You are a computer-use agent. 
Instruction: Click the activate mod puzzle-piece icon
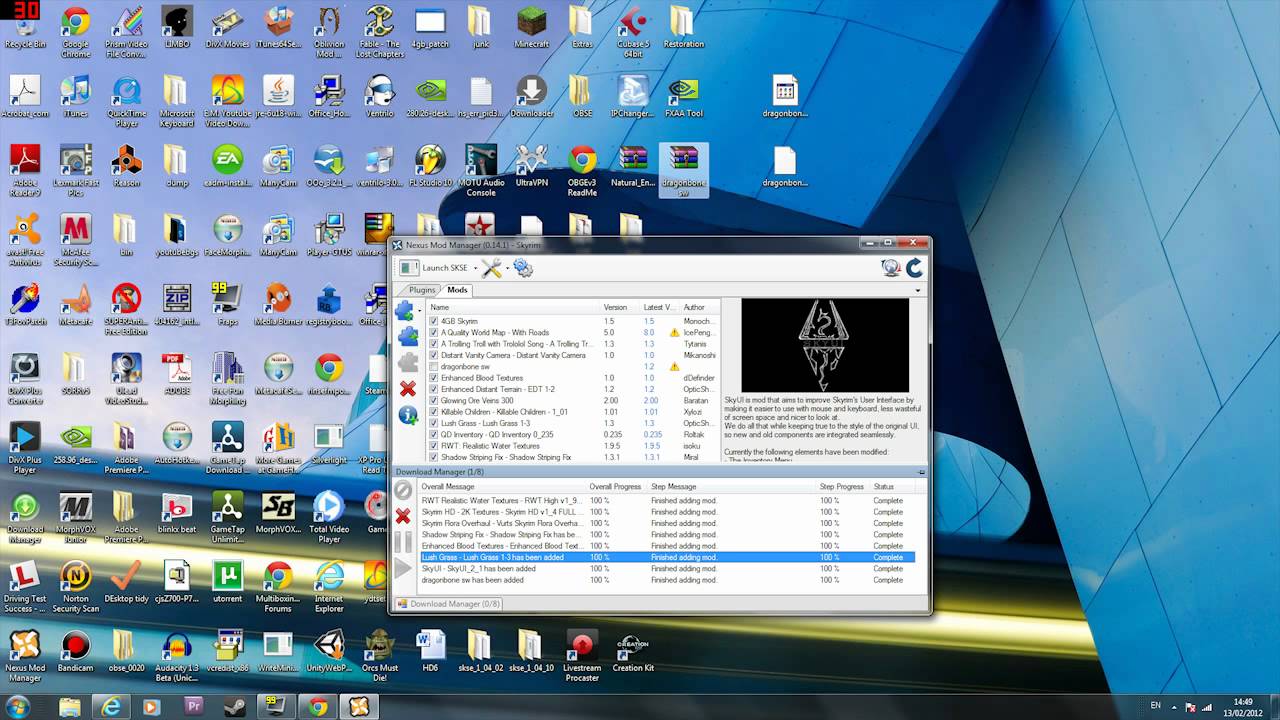(408, 337)
